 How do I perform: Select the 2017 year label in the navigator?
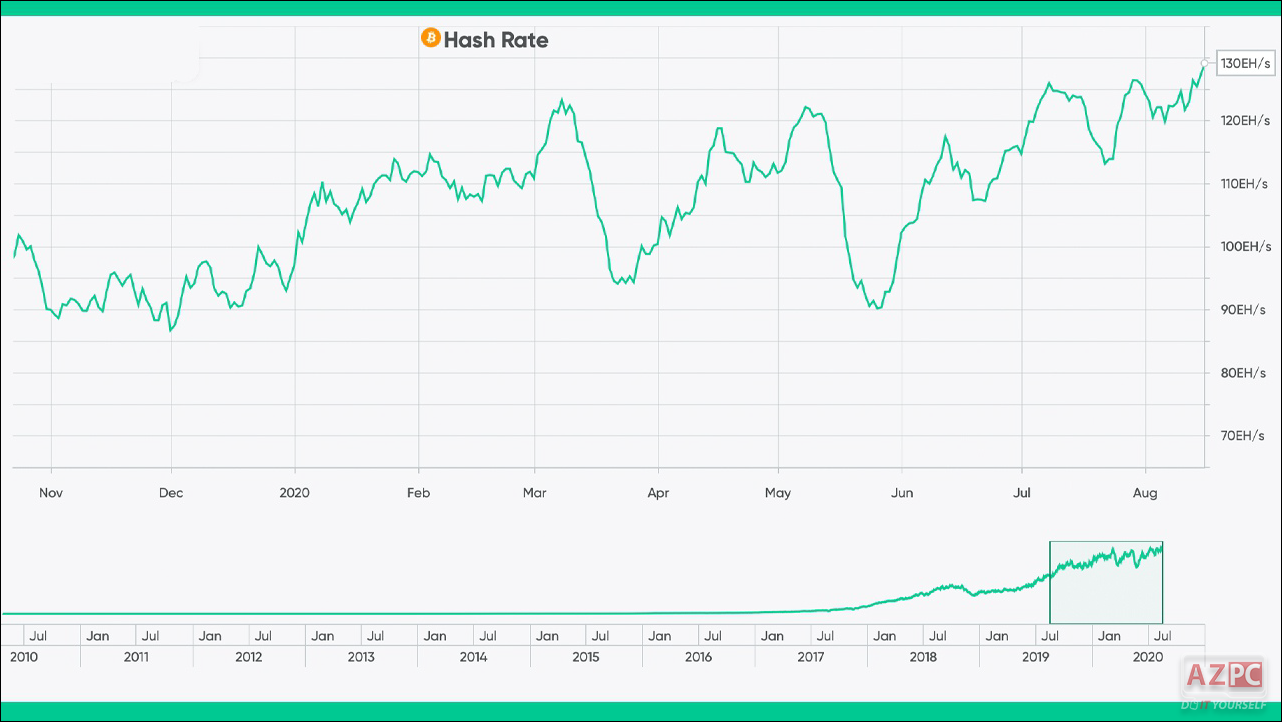[x=811, y=657]
